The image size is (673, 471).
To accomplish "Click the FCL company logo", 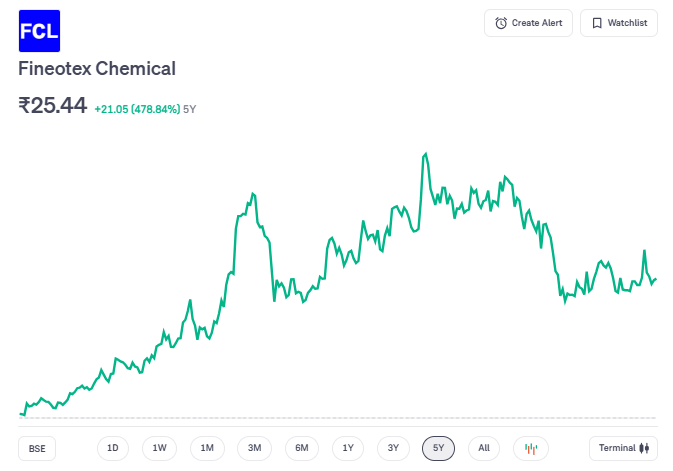I will (39, 30).
